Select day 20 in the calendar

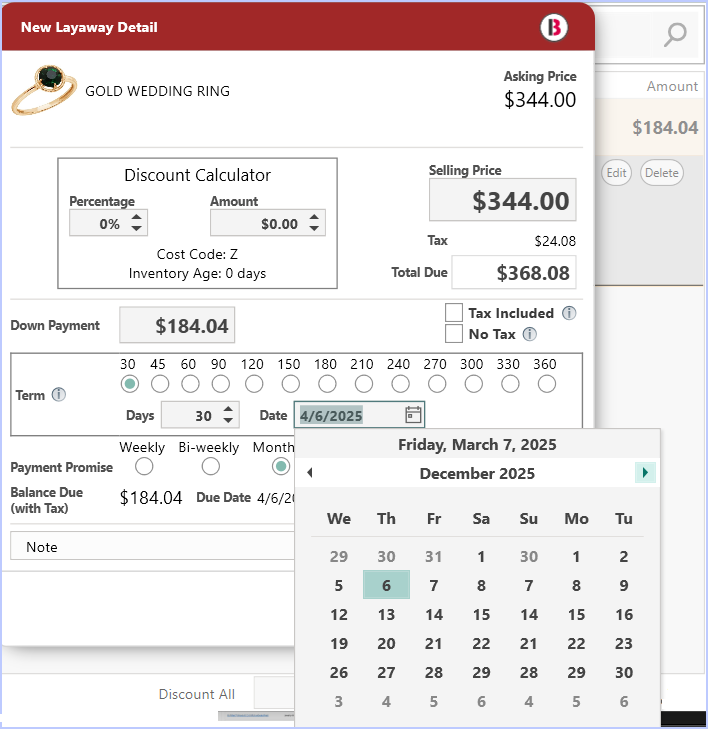pyautogui.click(x=386, y=643)
